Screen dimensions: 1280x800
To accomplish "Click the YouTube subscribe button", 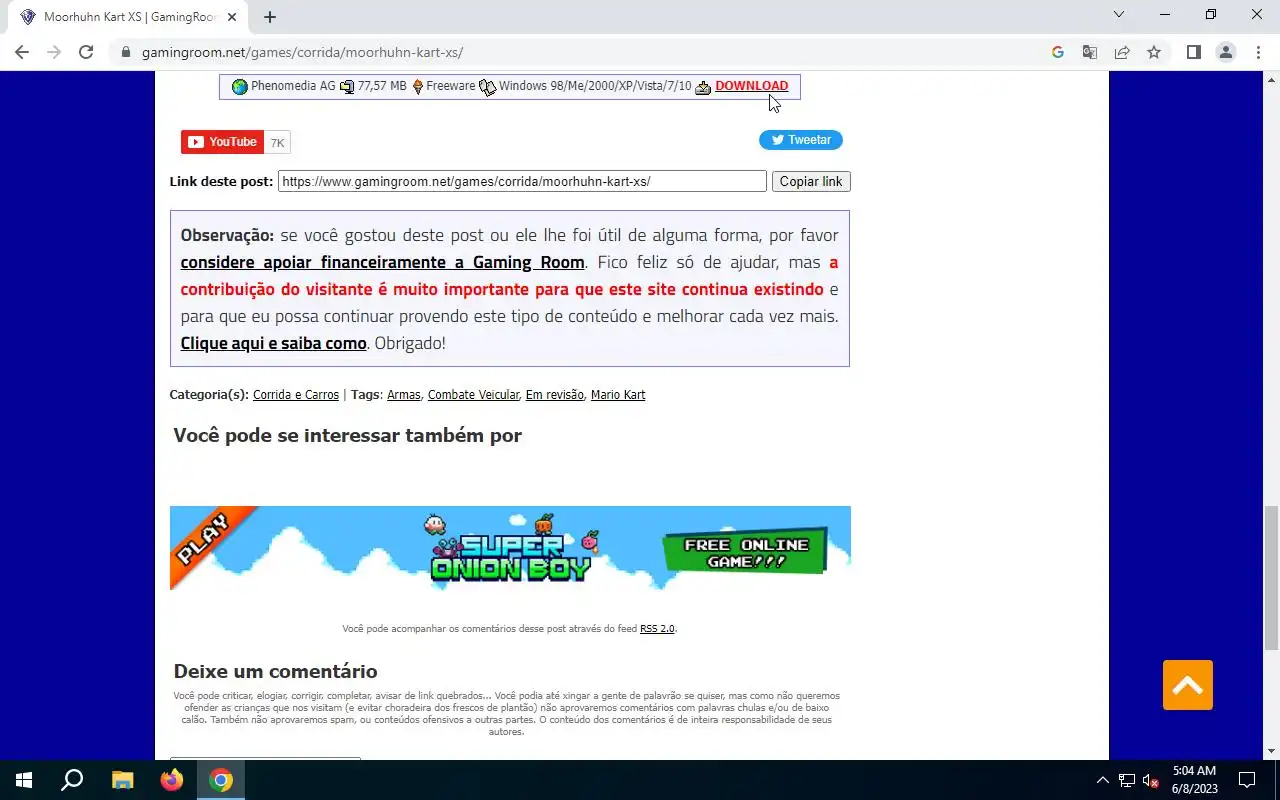I will (x=222, y=142).
